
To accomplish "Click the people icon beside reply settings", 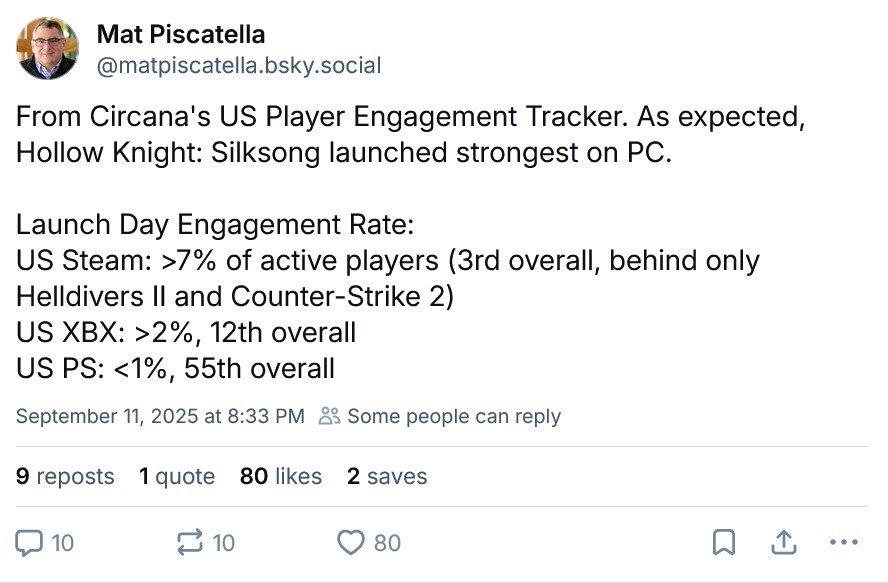I will click(x=329, y=416).
